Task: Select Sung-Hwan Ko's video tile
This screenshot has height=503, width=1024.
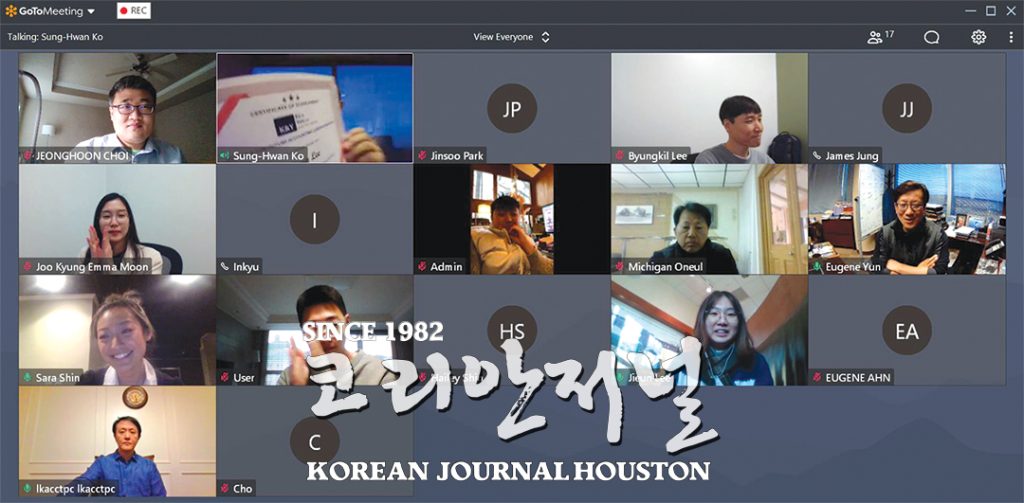Action: [x=315, y=108]
